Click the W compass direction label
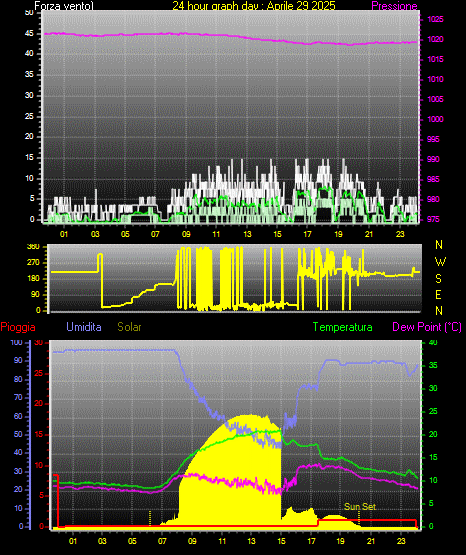This screenshot has height=555, width=466. point(440,262)
